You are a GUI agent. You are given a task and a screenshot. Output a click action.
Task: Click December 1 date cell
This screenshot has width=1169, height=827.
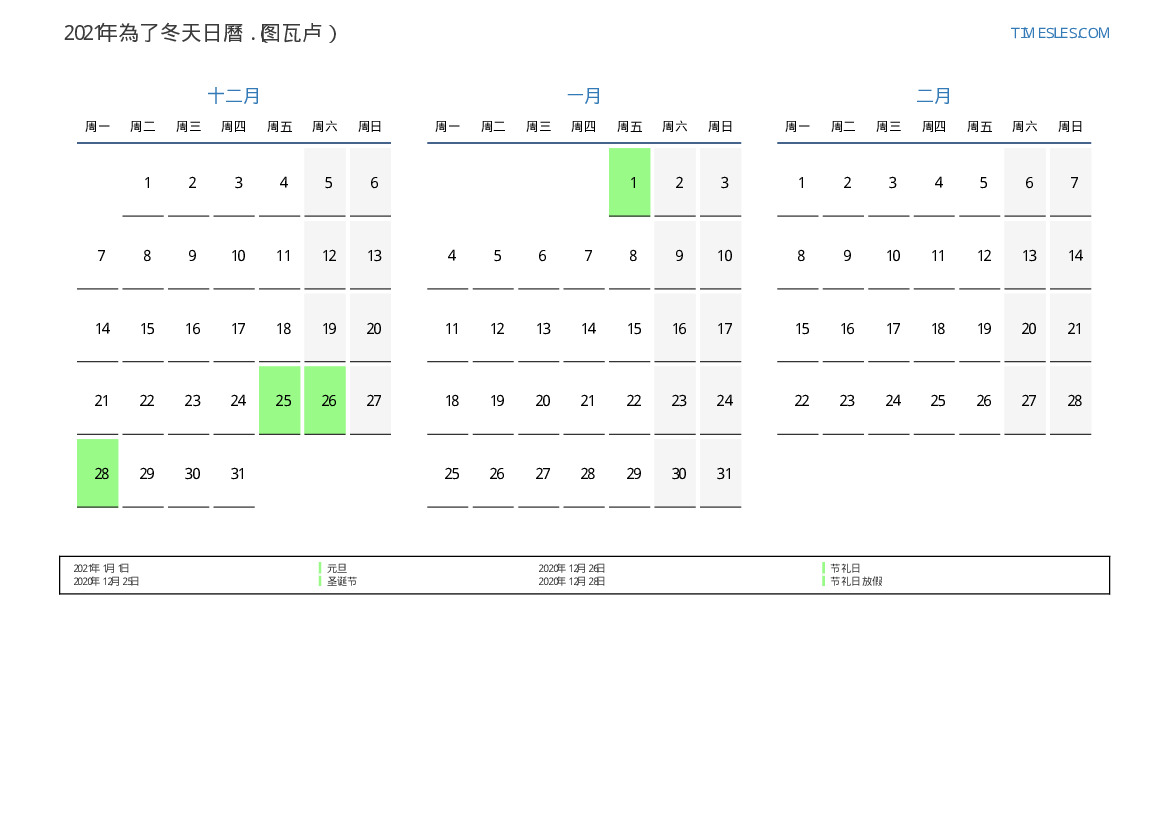pyautogui.click(x=147, y=183)
